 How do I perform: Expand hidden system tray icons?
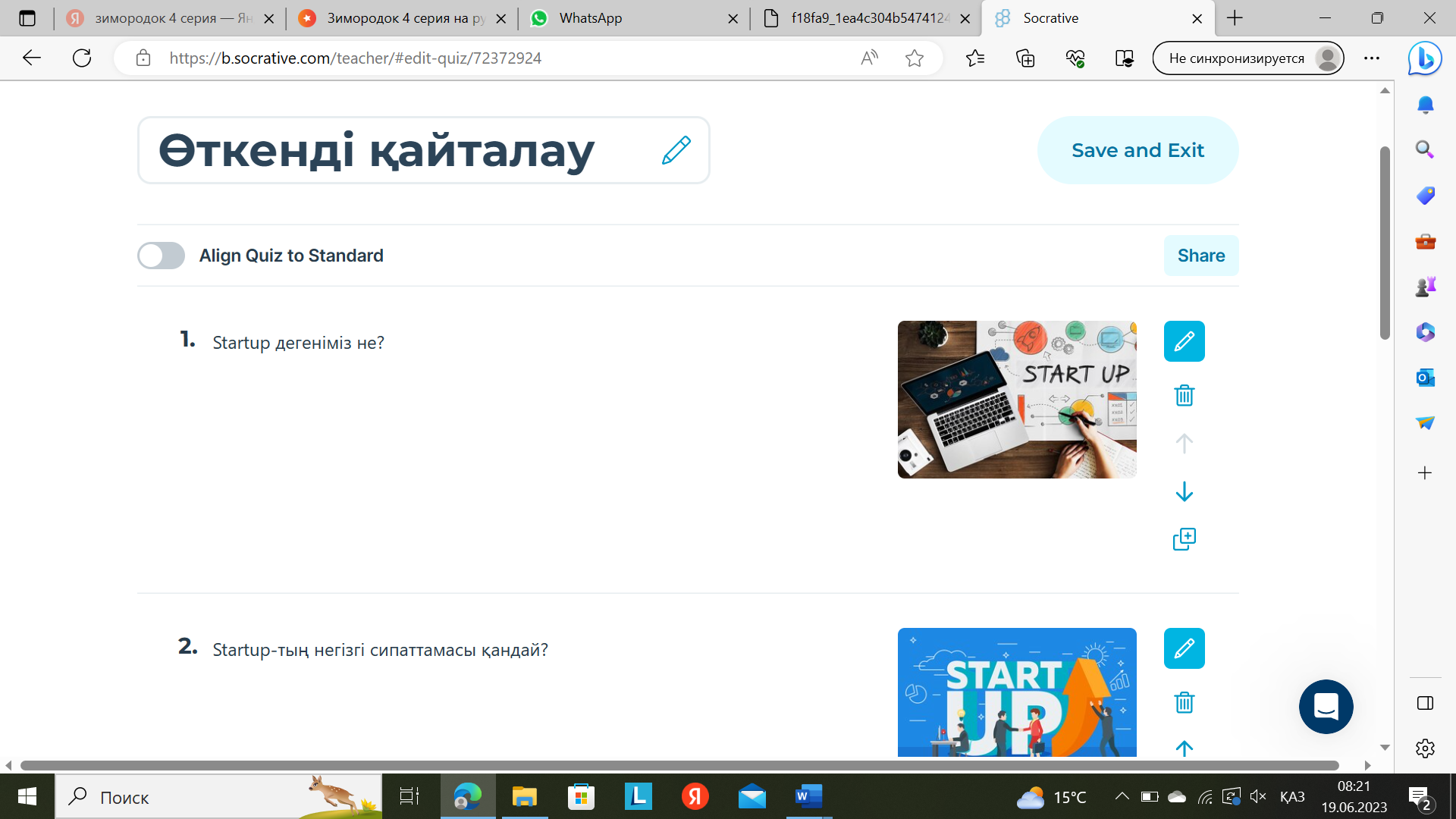click(1122, 796)
